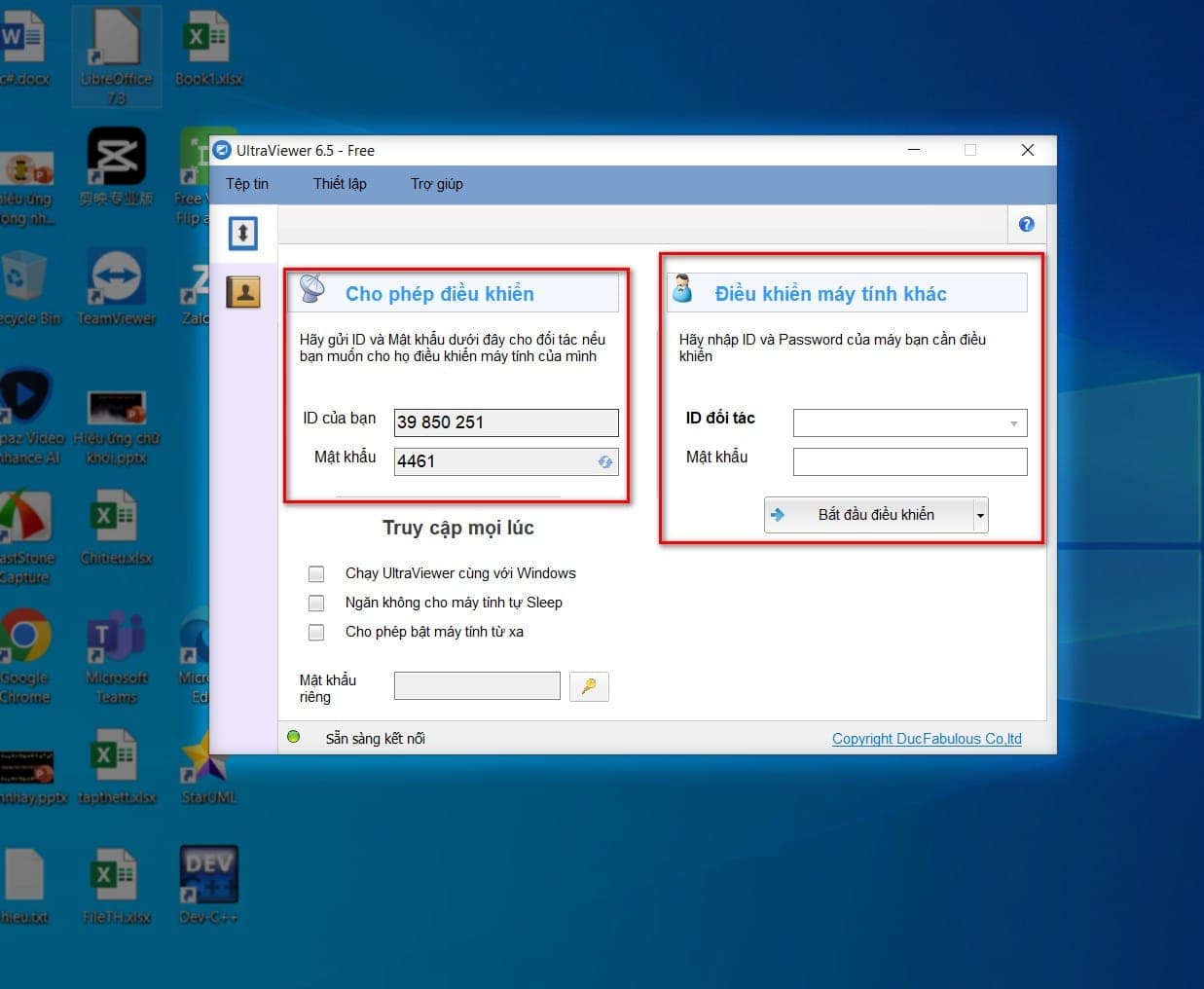This screenshot has height=989, width=1204.
Task: Enable Chạy UltraViewer cùng với Windows checkbox
Action: (x=316, y=573)
